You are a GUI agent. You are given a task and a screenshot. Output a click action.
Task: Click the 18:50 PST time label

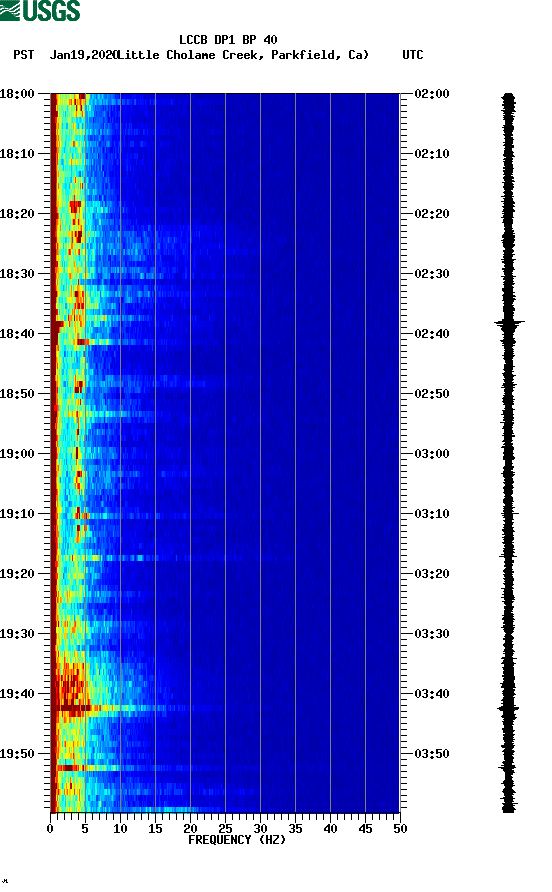point(17,394)
